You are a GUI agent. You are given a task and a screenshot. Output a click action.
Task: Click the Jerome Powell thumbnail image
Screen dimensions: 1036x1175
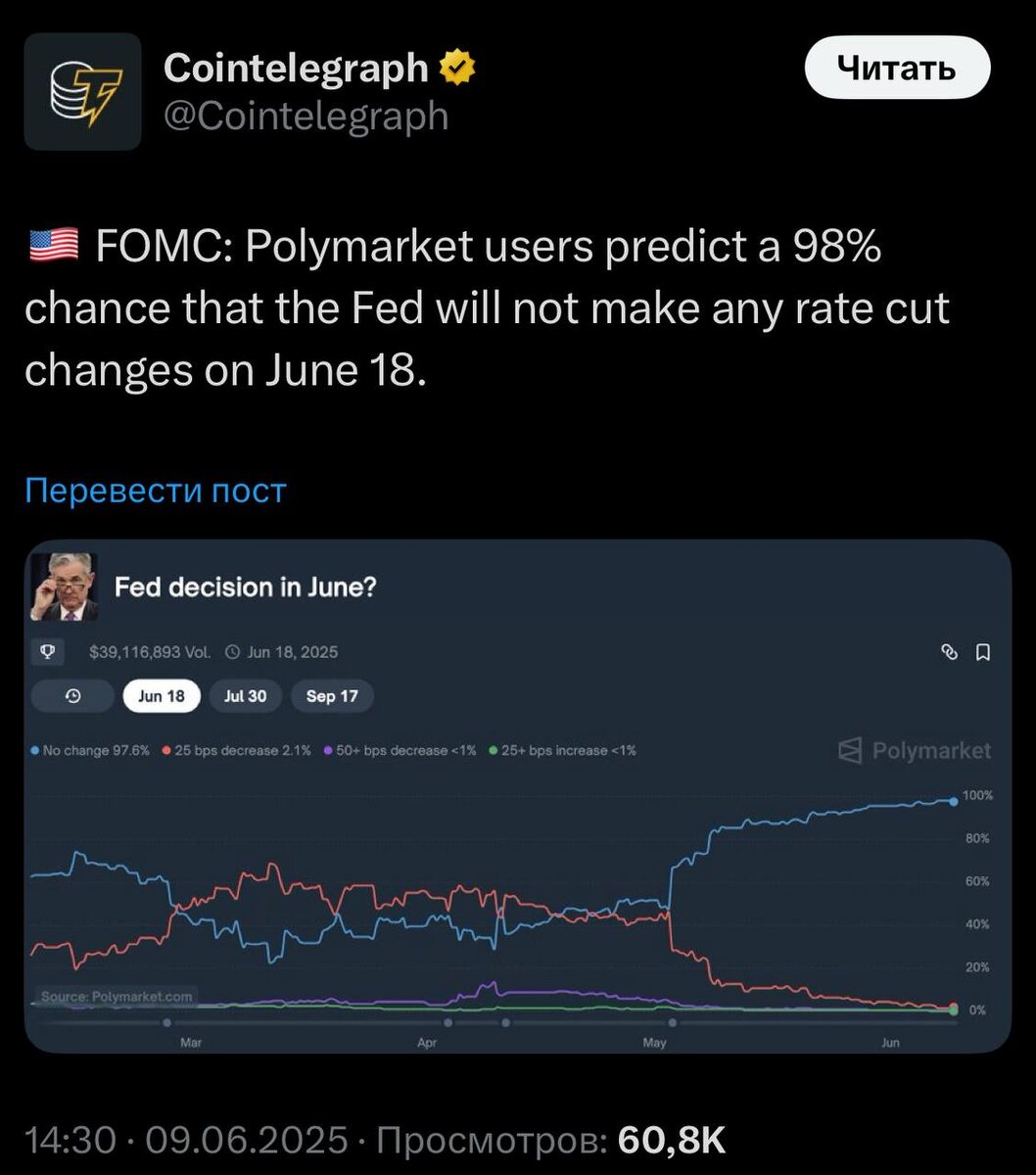tap(64, 587)
